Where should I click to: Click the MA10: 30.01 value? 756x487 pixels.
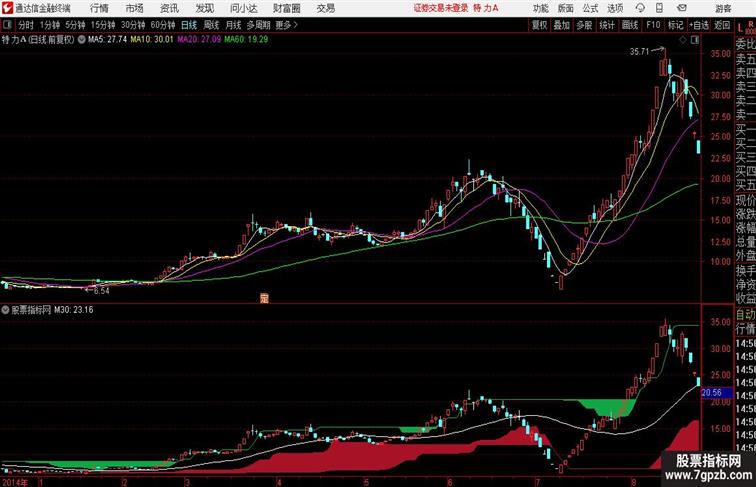click(x=151, y=40)
